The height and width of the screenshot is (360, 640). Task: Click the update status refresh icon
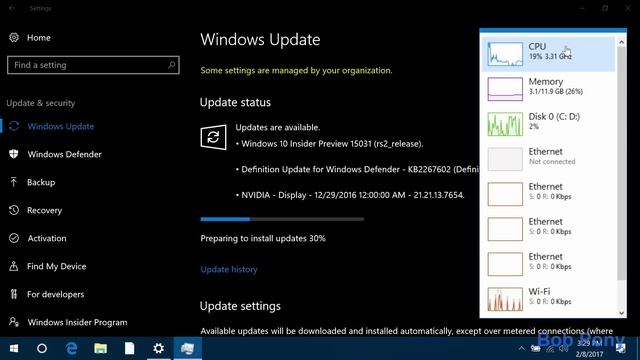coord(213,137)
